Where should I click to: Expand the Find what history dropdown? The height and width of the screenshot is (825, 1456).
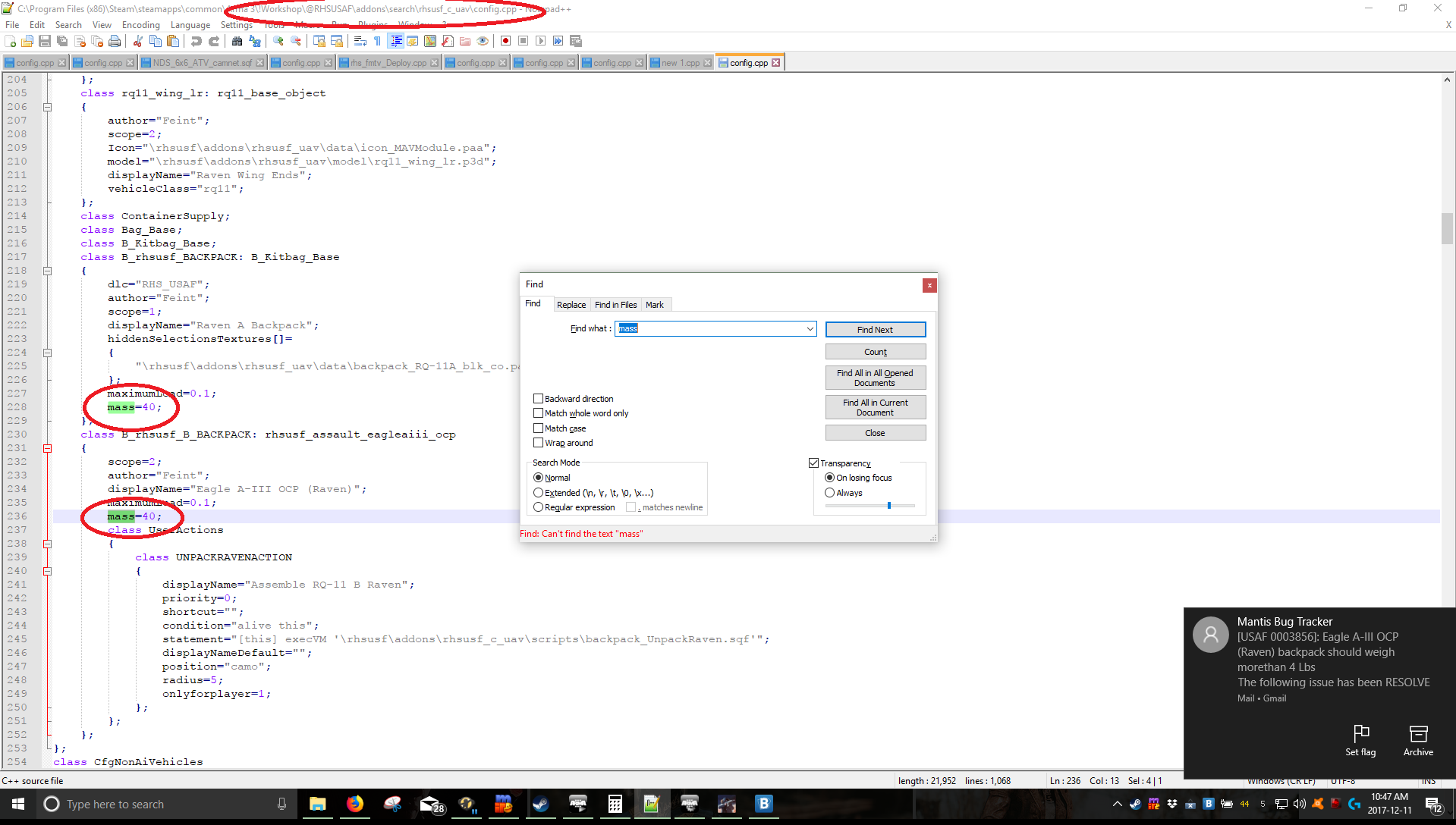click(810, 329)
